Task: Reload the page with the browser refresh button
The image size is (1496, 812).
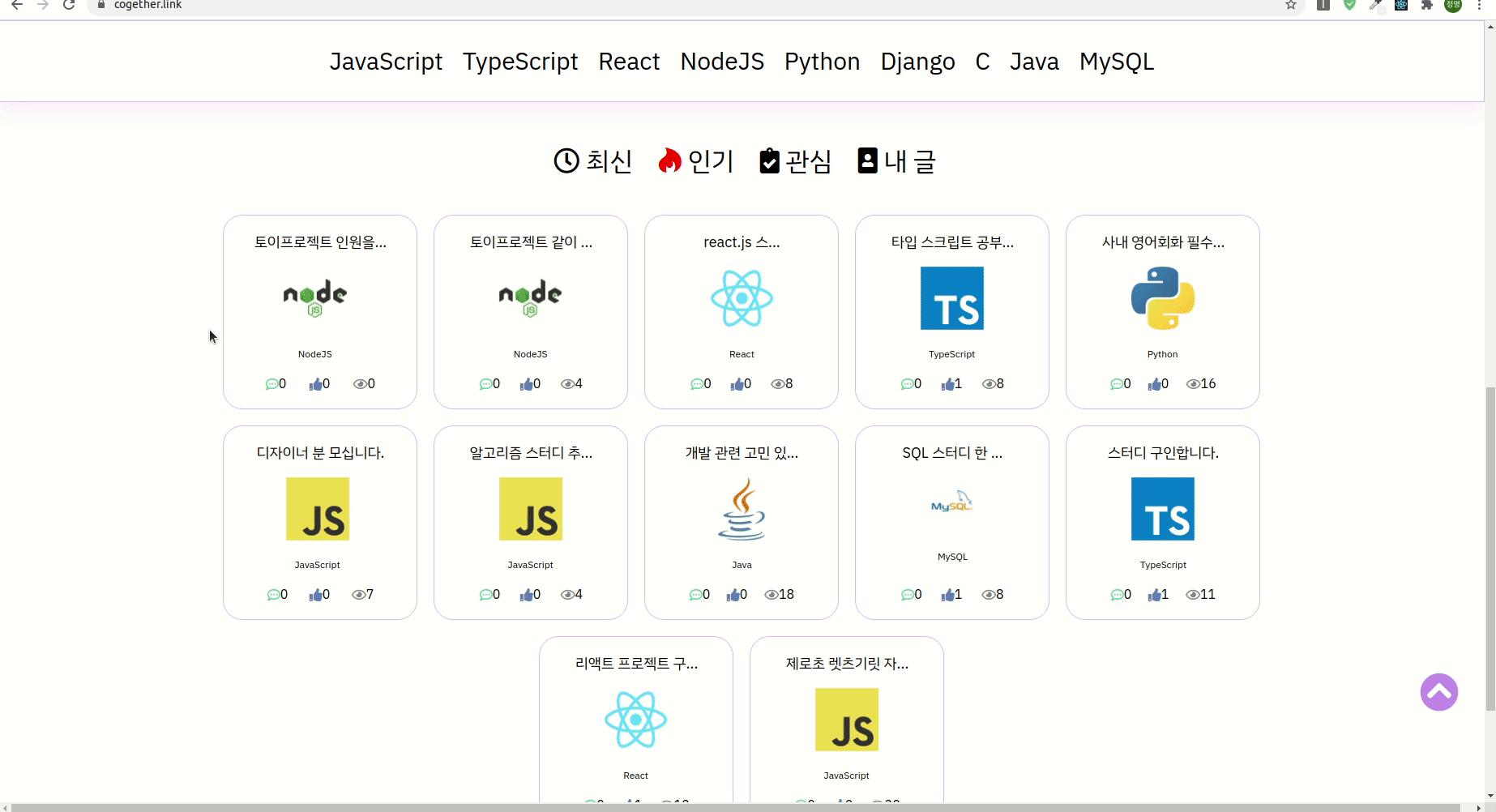Action: point(69,5)
